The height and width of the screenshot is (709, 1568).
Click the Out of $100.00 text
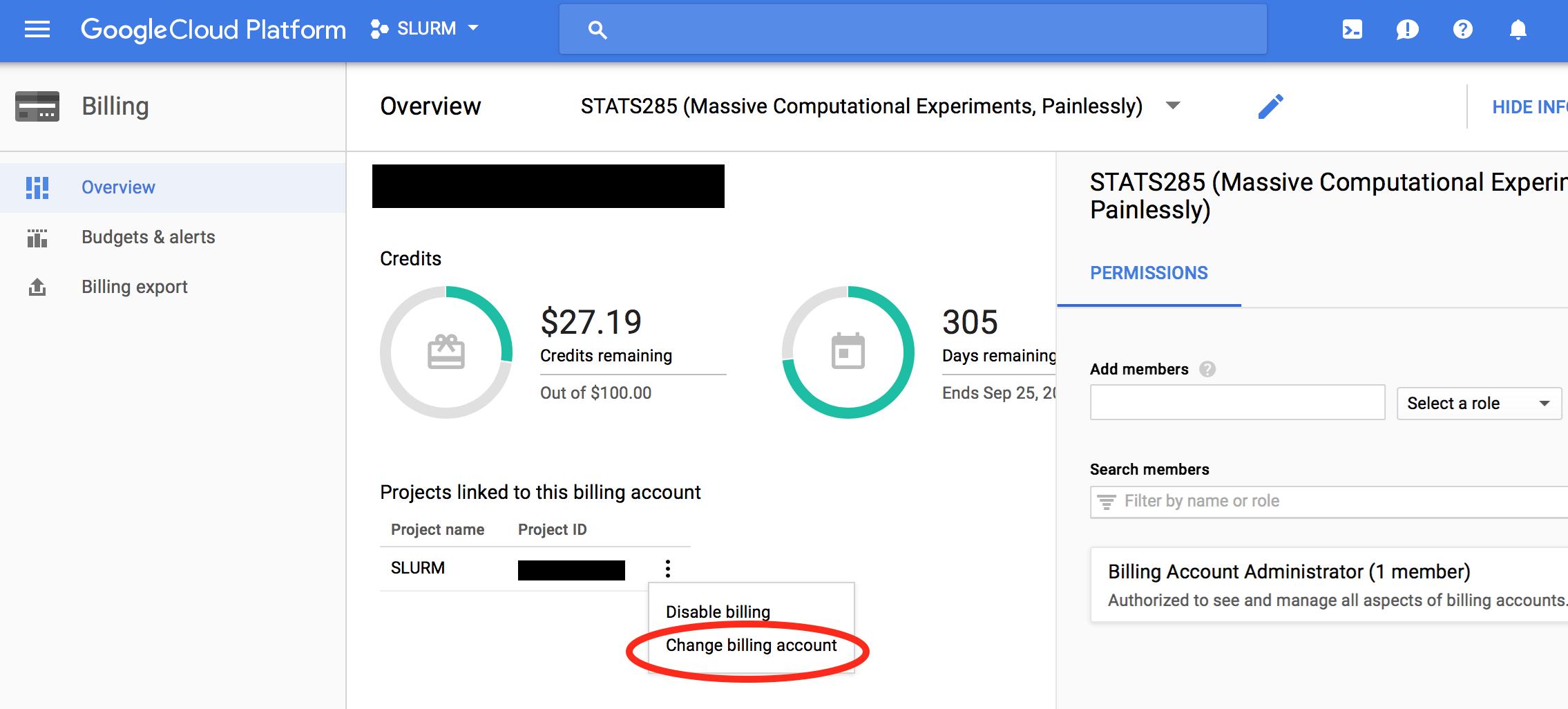tap(595, 393)
